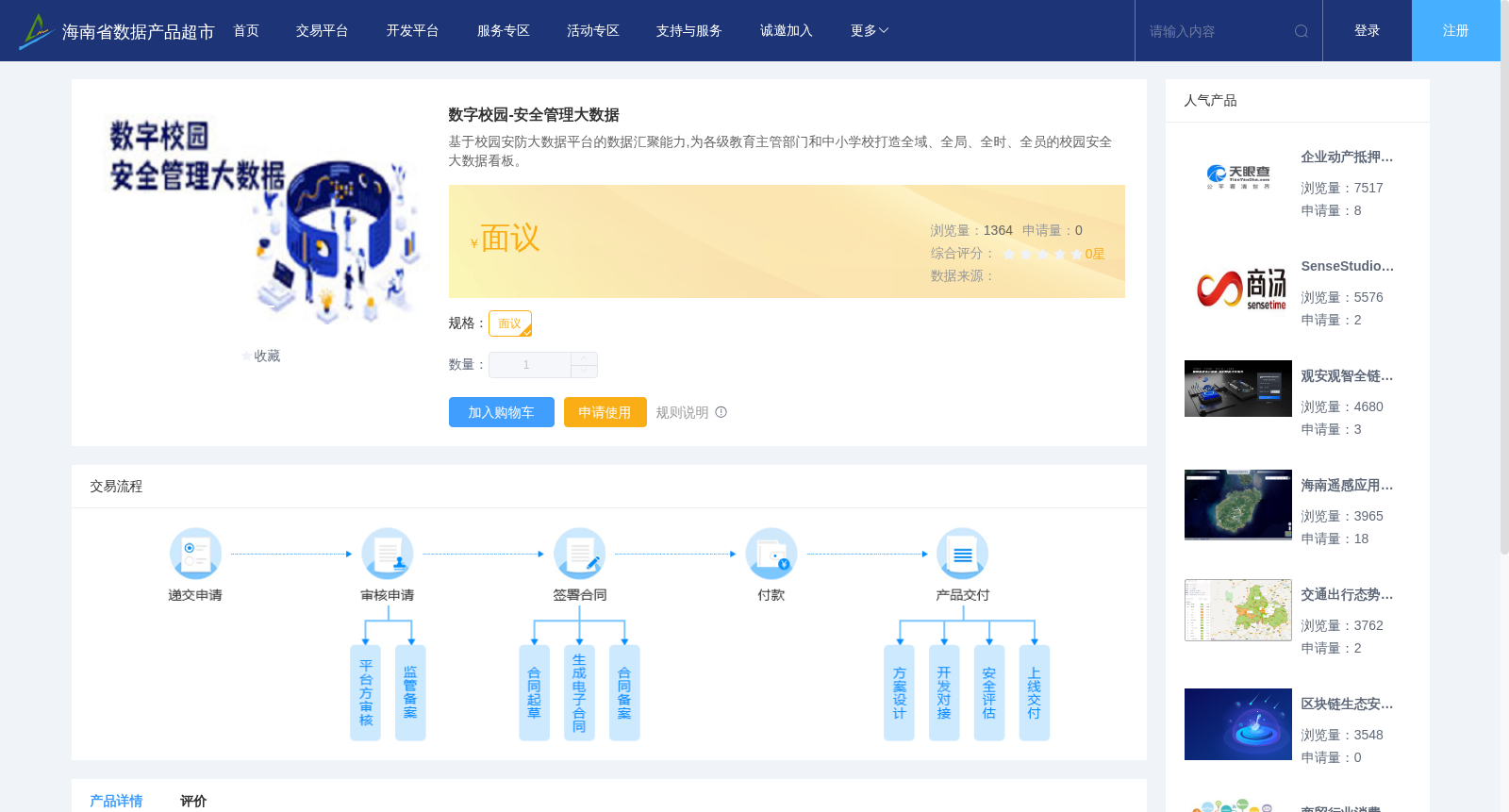Click the product title 数字校园-安全管理大数据
The image size is (1509, 812).
pyautogui.click(x=534, y=115)
